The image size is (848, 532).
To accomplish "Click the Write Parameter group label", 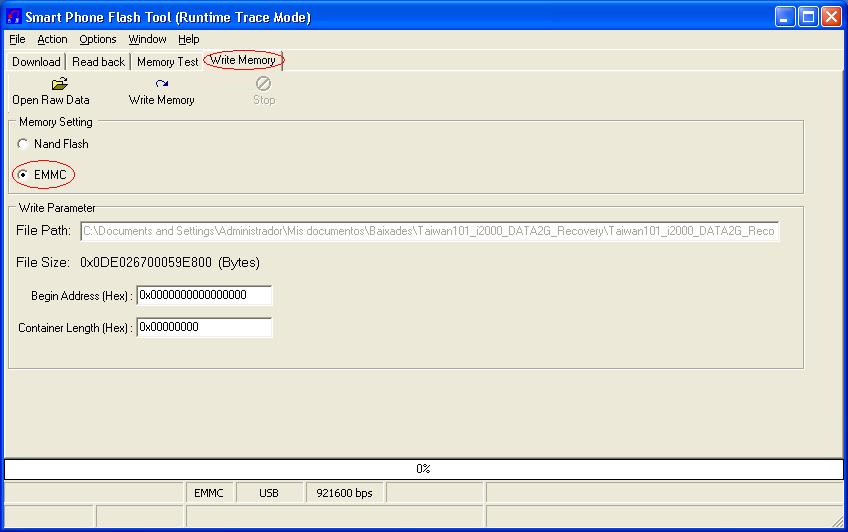I will 57,208.
